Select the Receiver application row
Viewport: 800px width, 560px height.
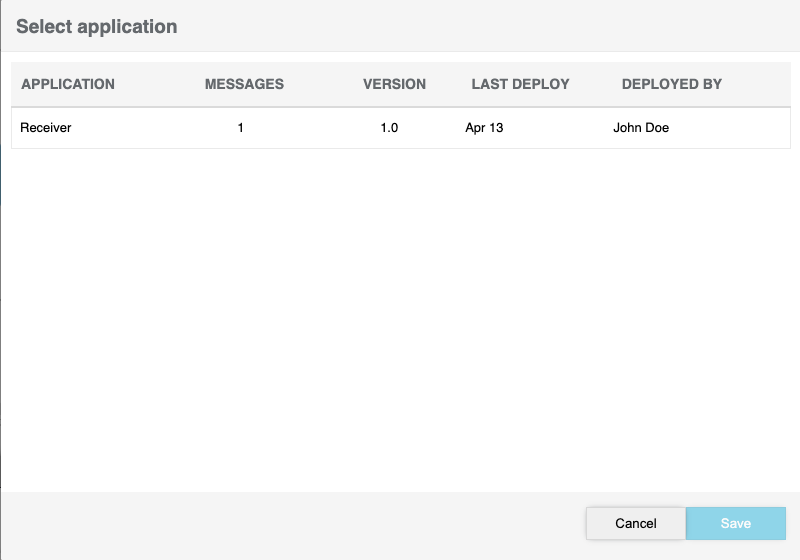46,128
